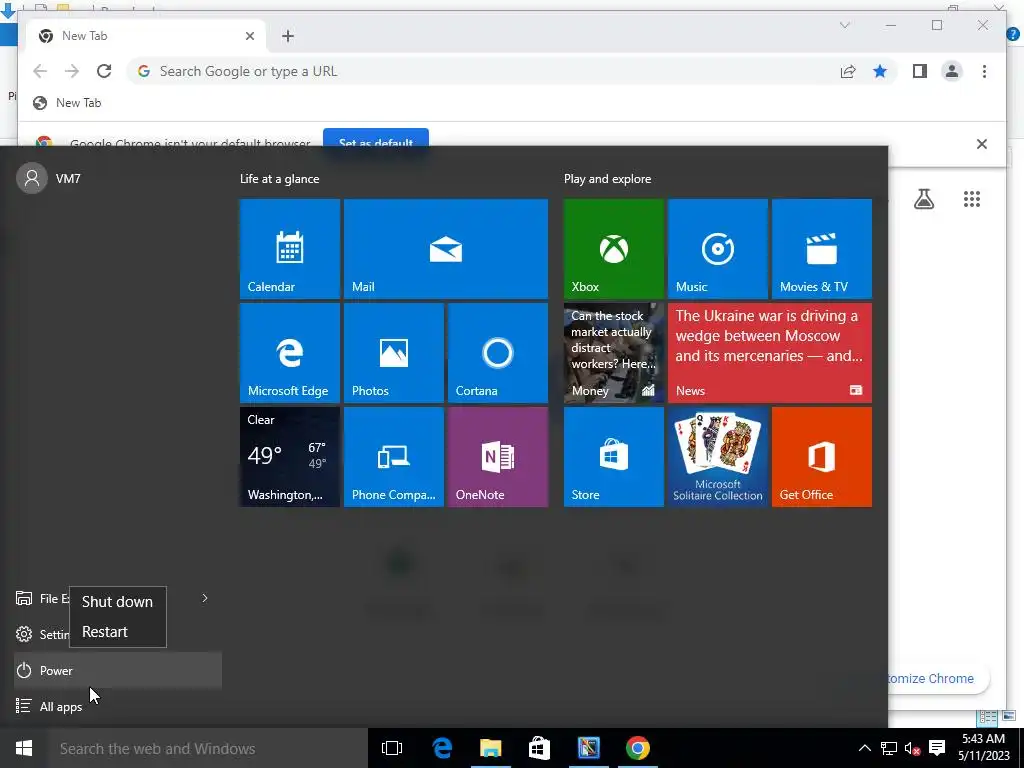1024x768 pixels.
Task: Click Chrome's forward arrow
Action: click(72, 71)
